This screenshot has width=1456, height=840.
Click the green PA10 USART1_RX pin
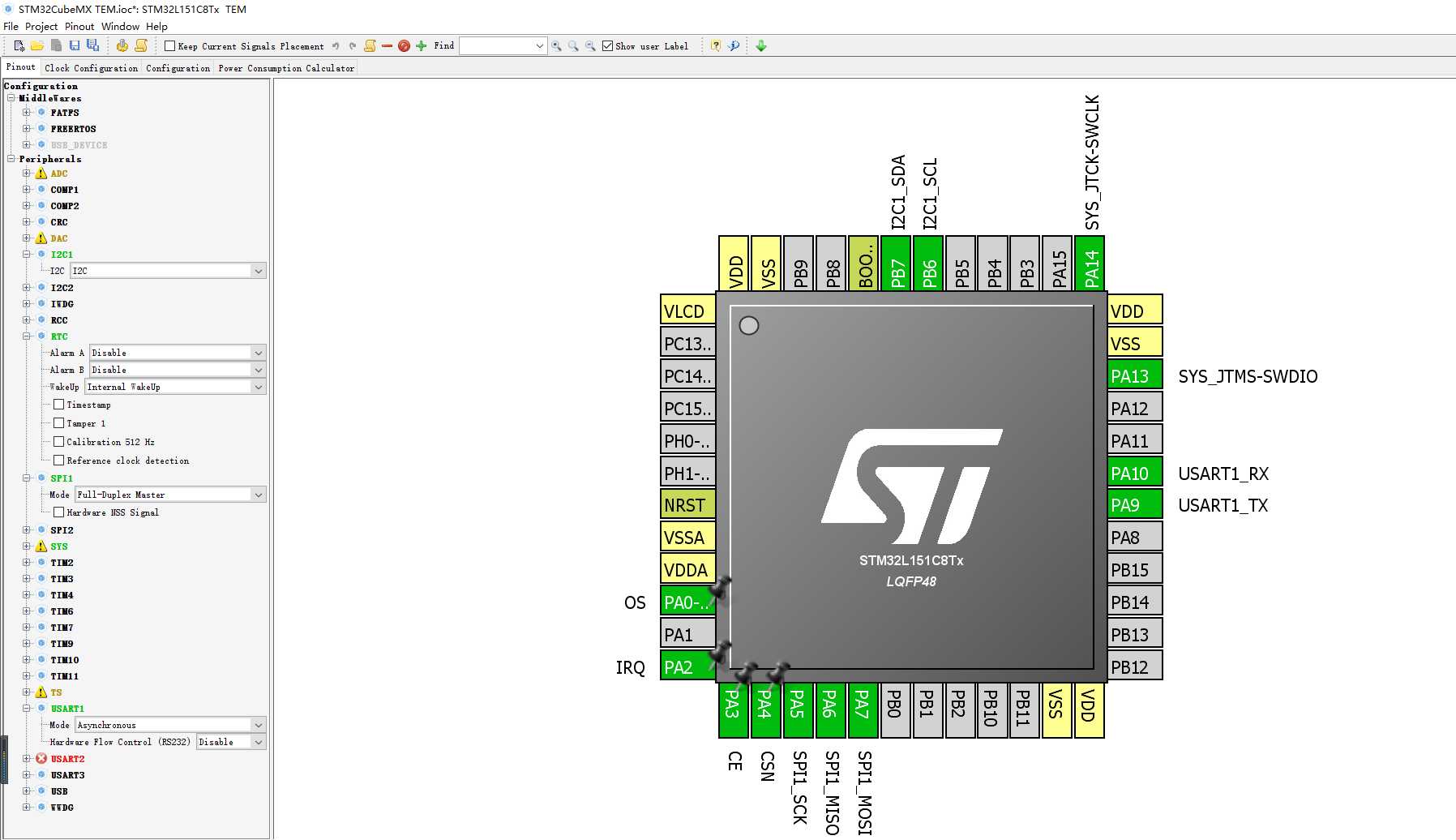point(1134,473)
